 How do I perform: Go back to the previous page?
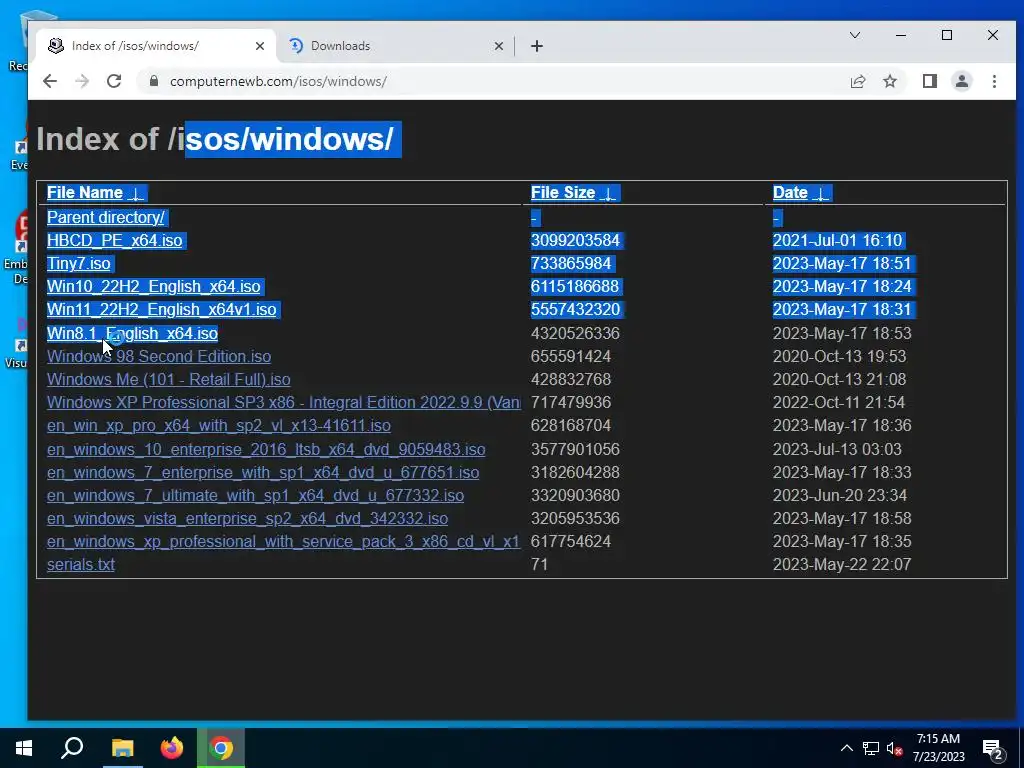50,81
